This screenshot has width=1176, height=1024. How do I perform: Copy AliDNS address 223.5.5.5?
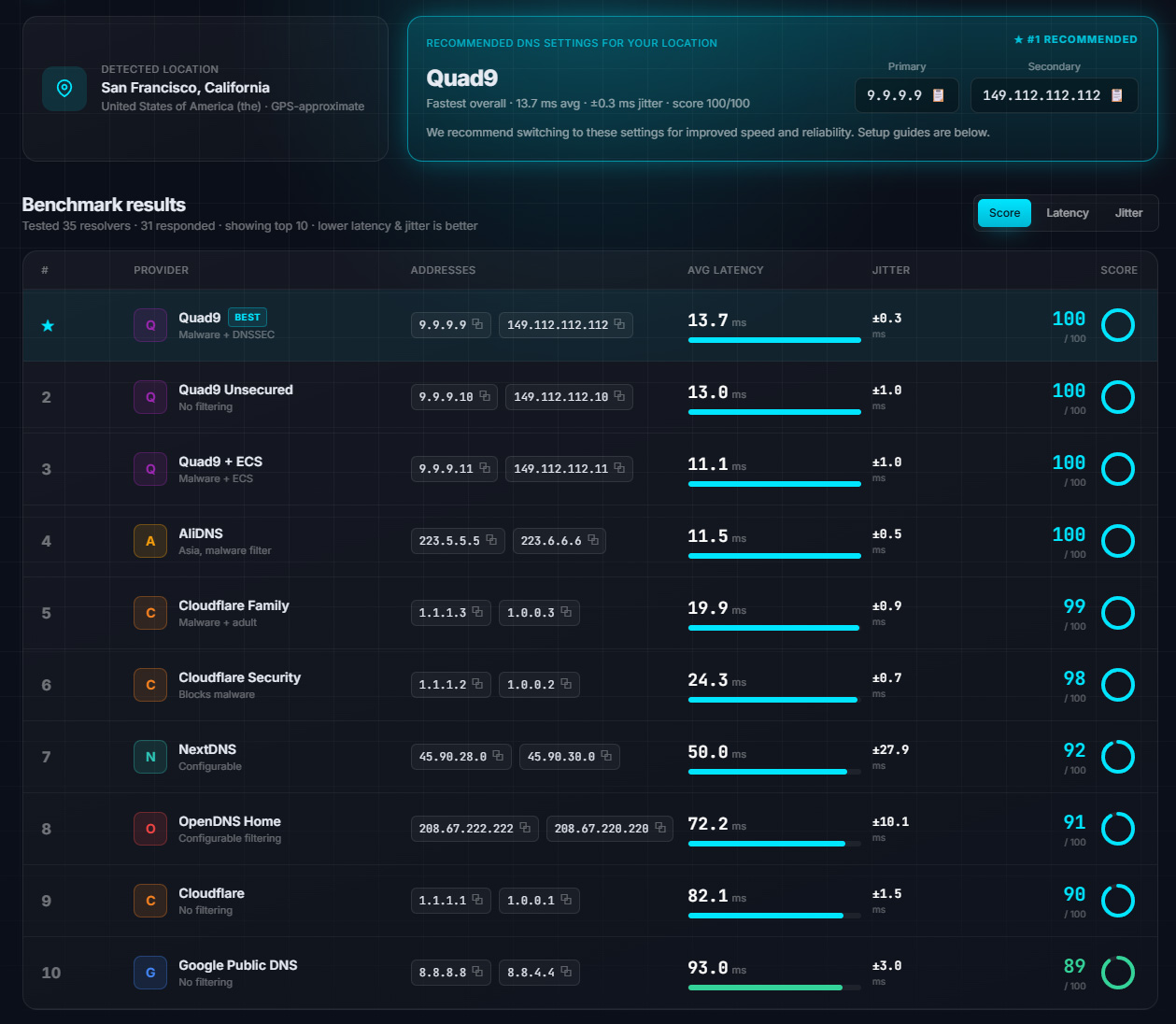491,540
